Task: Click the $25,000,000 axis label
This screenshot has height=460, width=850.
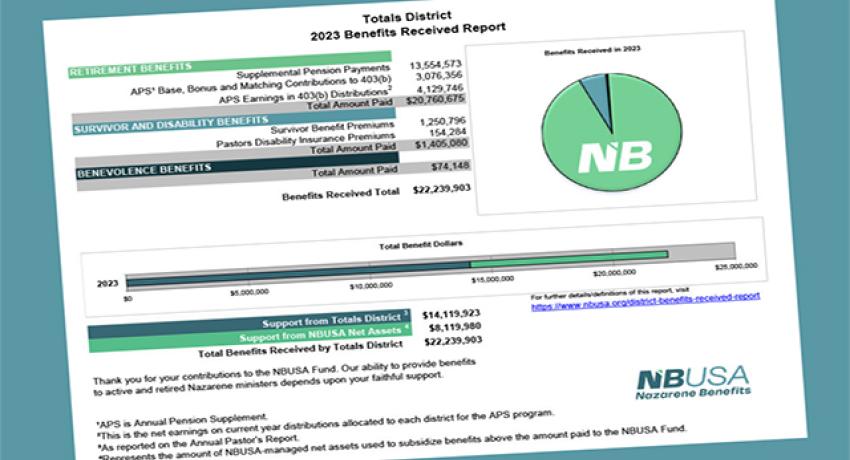Action: click(736, 266)
